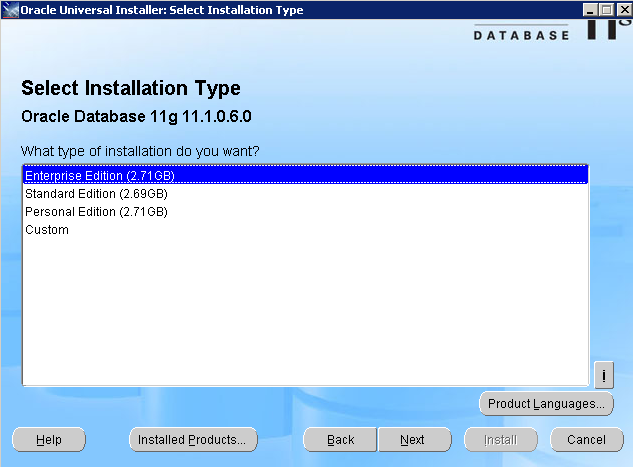The image size is (633, 467).
Task: Open Product Languages dialog
Action: click(x=546, y=404)
